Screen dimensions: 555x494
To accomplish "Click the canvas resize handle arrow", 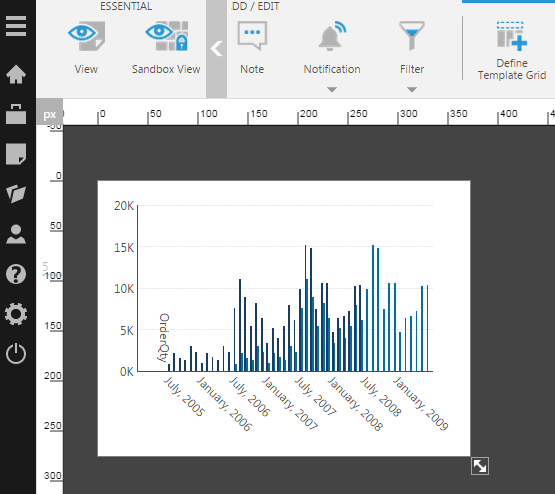I will pos(480,466).
